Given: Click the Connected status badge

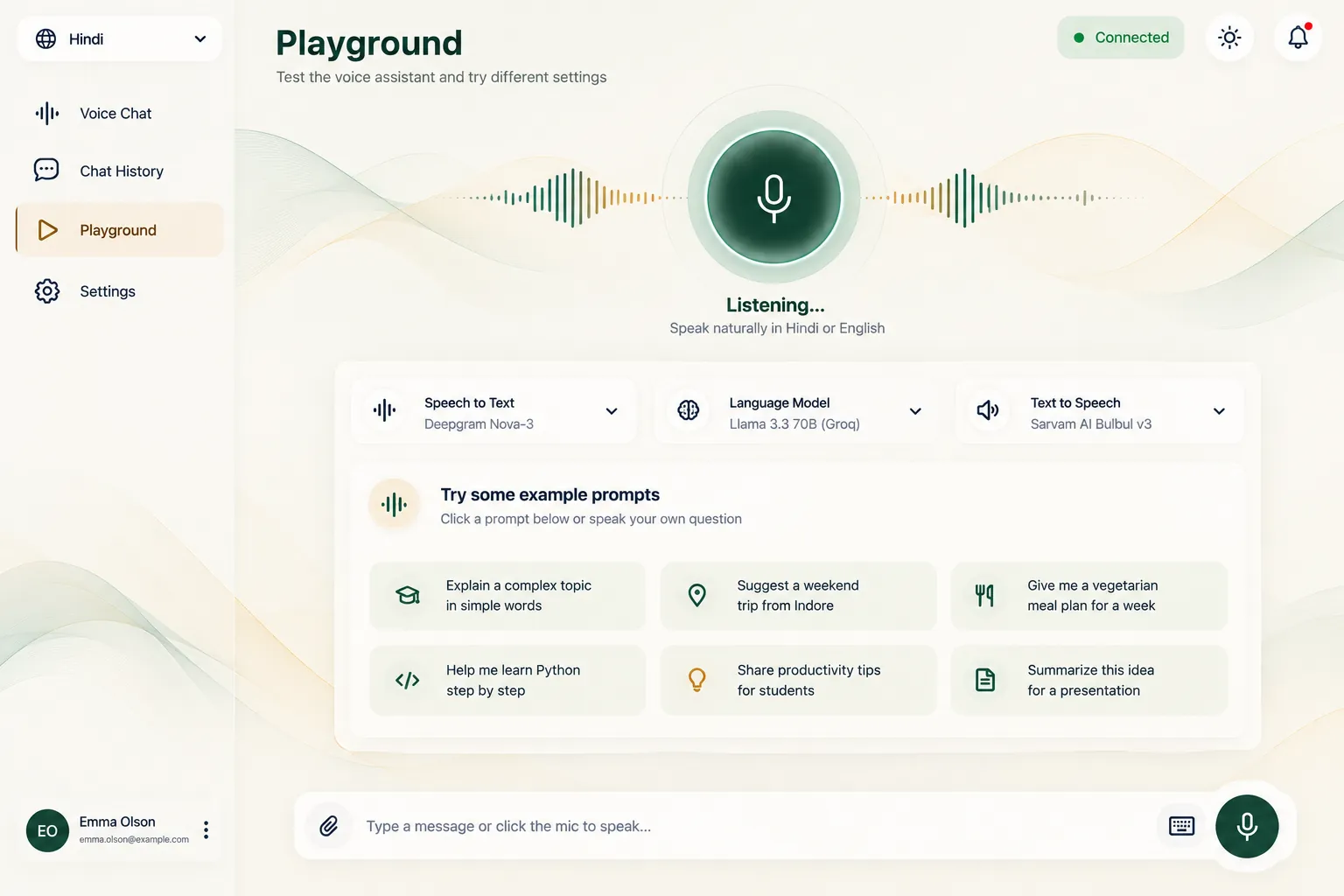Looking at the screenshot, I should [x=1121, y=38].
